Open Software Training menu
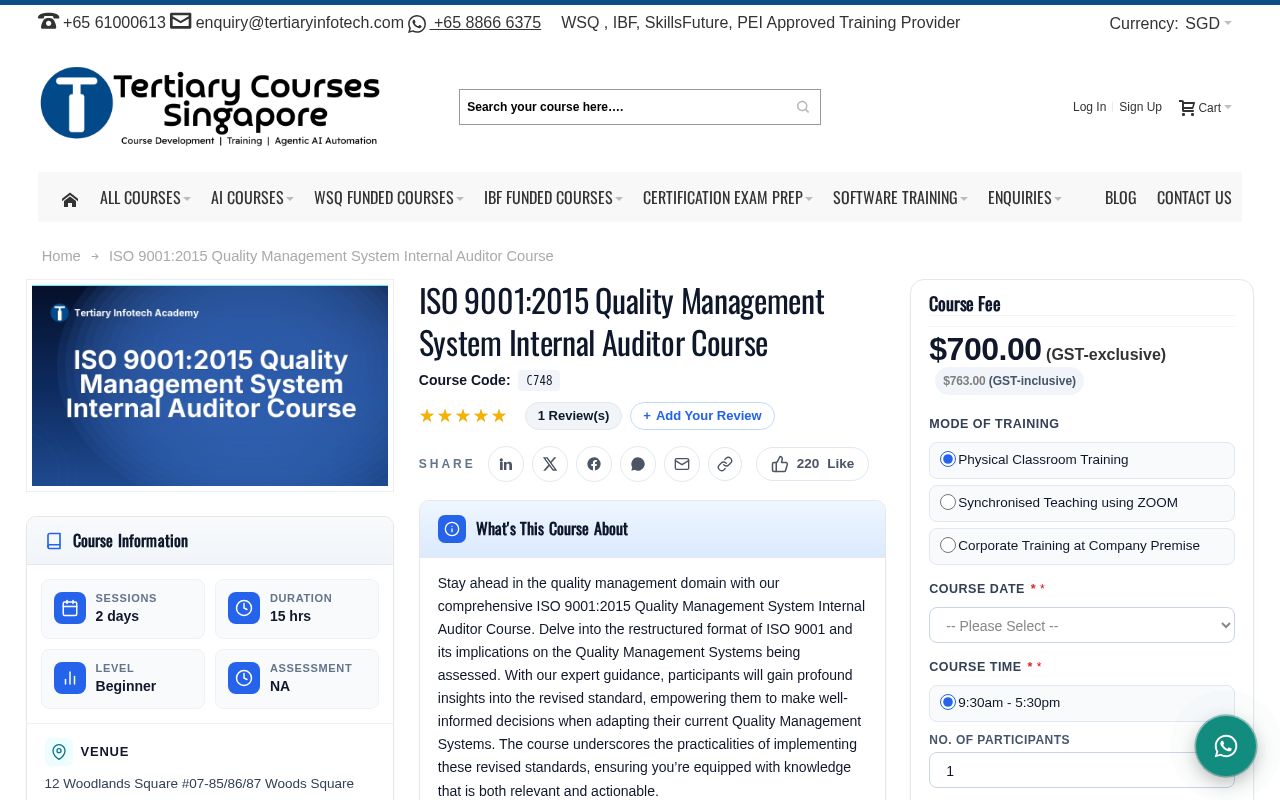 tap(900, 198)
